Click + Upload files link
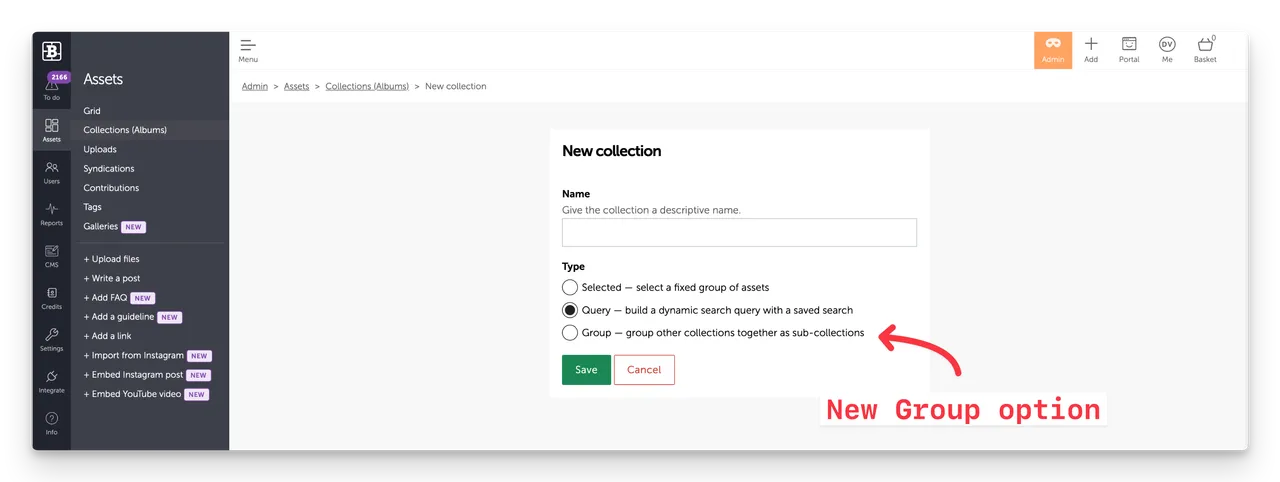 [x=112, y=259]
